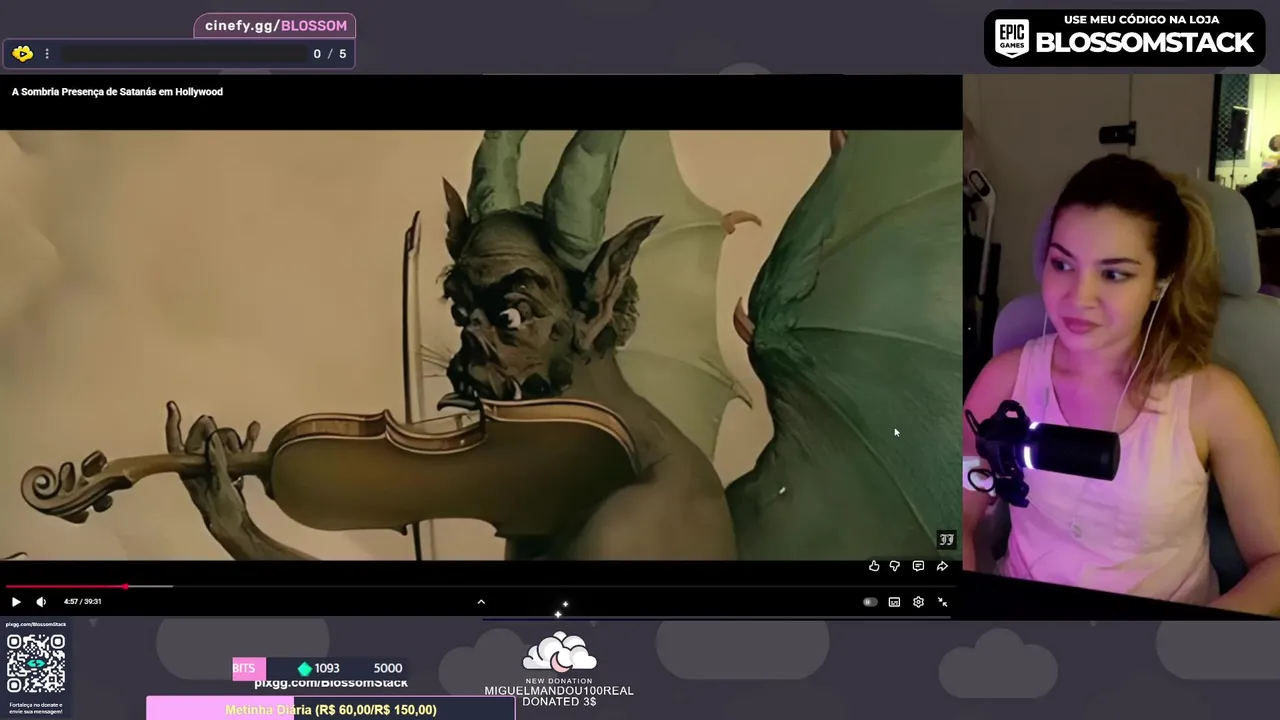Click the yellow Cinefy cloud logo
The width and height of the screenshot is (1280, 720).
(22, 54)
